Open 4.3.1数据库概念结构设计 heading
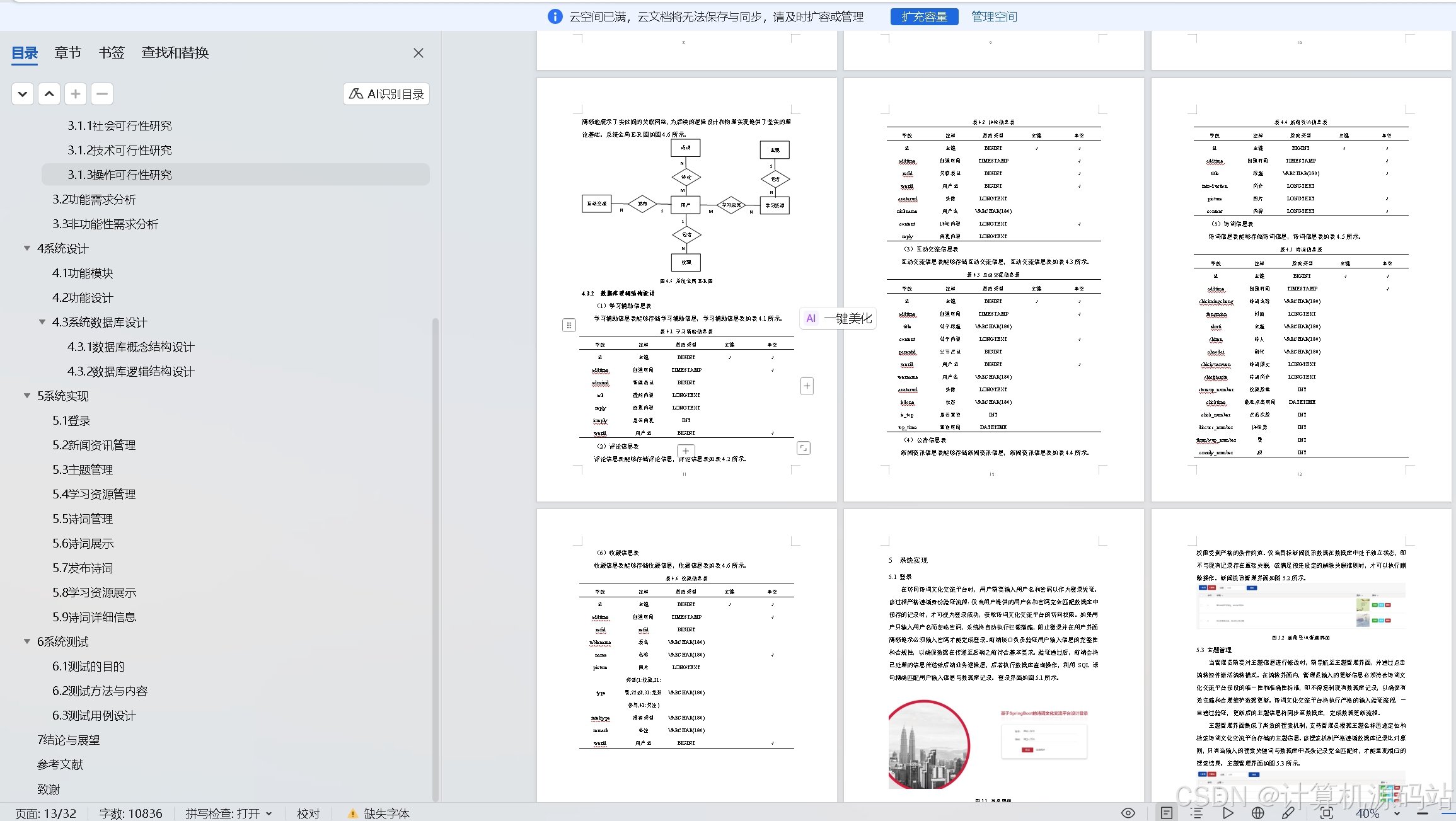The image size is (1456, 821). coord(131,347)
